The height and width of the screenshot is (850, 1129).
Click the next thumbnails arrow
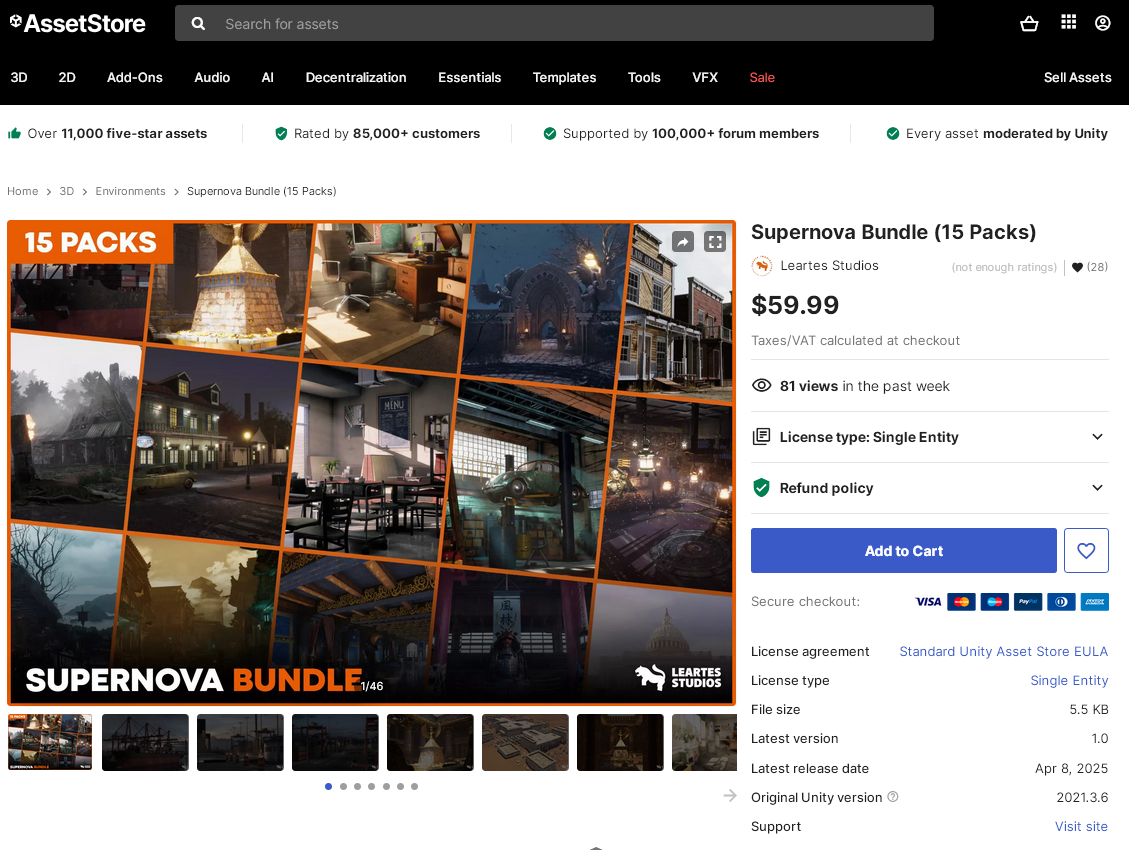coord(729,795)
